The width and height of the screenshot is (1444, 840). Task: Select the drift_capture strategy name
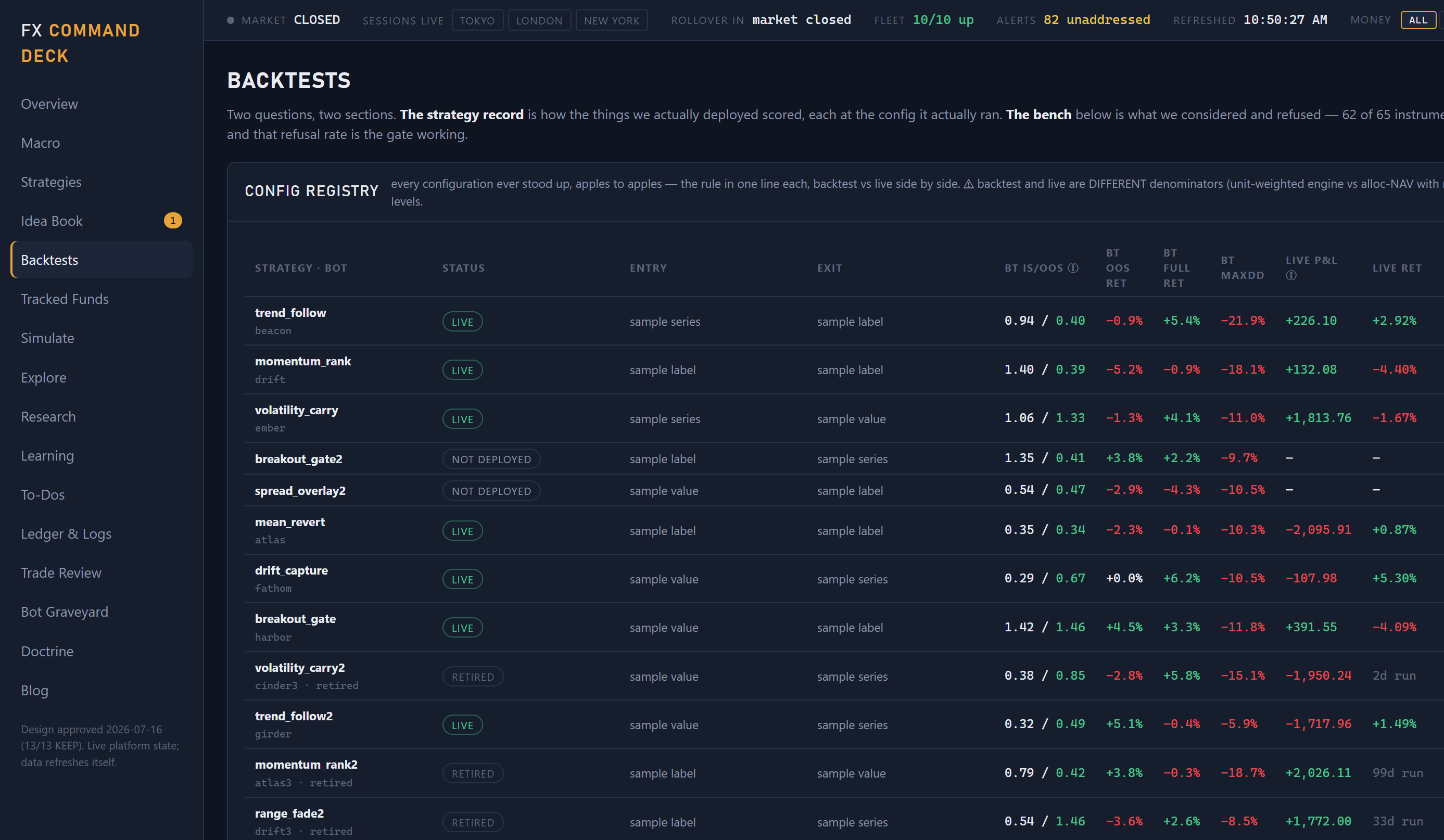pos(291,571)
